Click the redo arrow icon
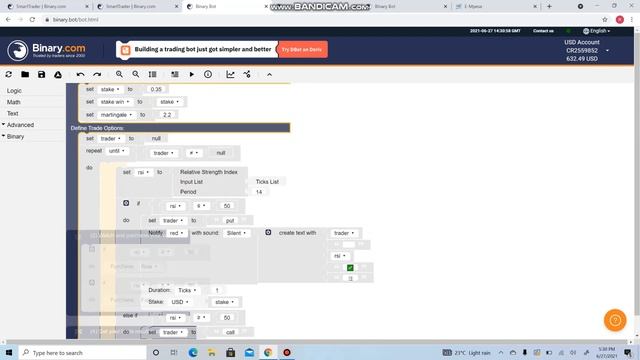The height and width of the screenshot is (360, 640). point(97,74)
